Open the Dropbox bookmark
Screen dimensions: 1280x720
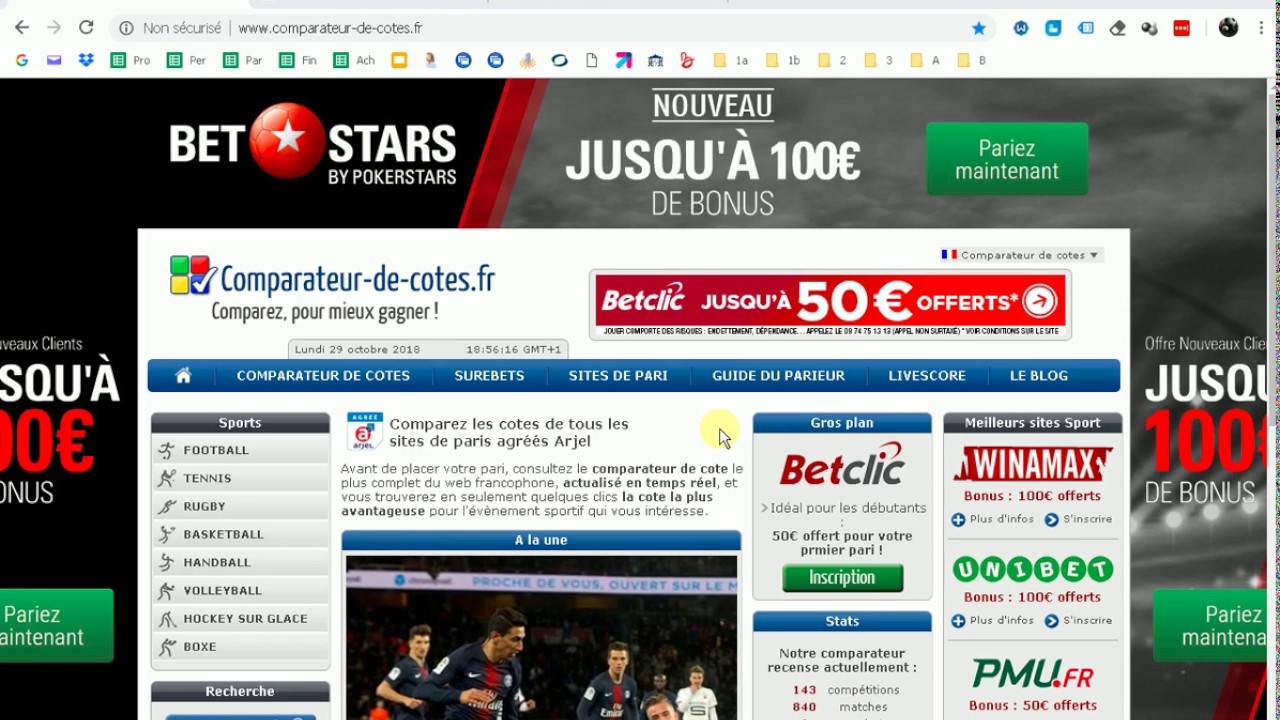pyautogui.click(x=86, y=60)
